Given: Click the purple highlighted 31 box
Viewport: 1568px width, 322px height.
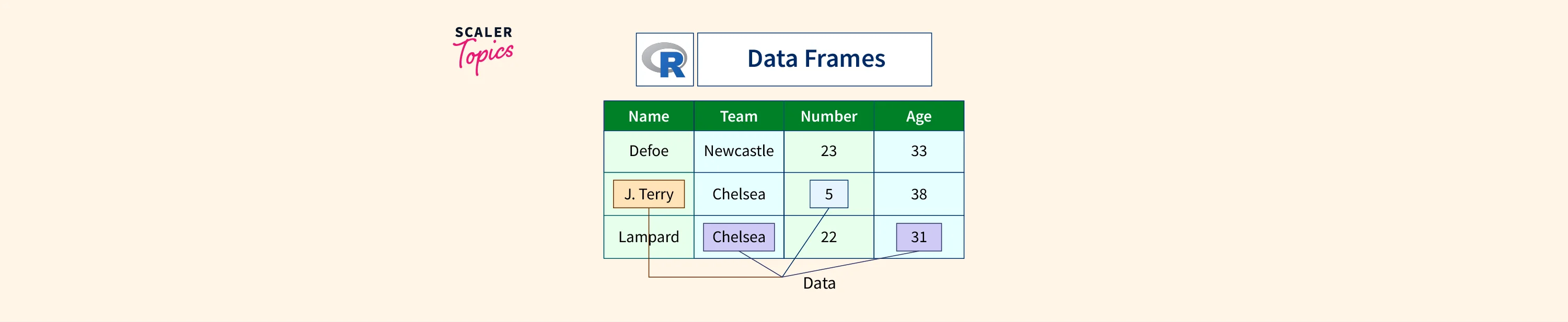Looking at the screenshot, I should 918,237.
